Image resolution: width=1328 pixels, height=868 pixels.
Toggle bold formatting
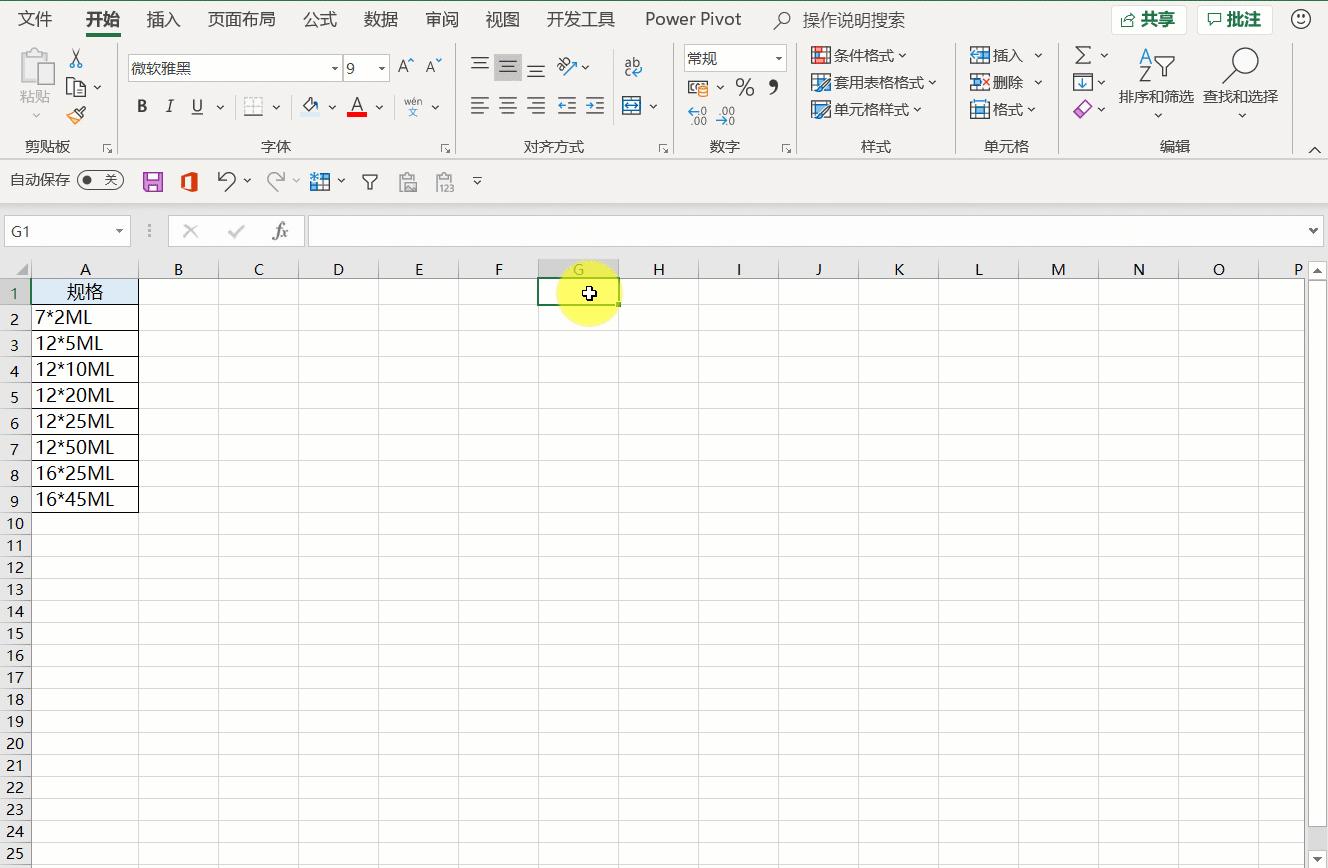click(x=141, y=106)
